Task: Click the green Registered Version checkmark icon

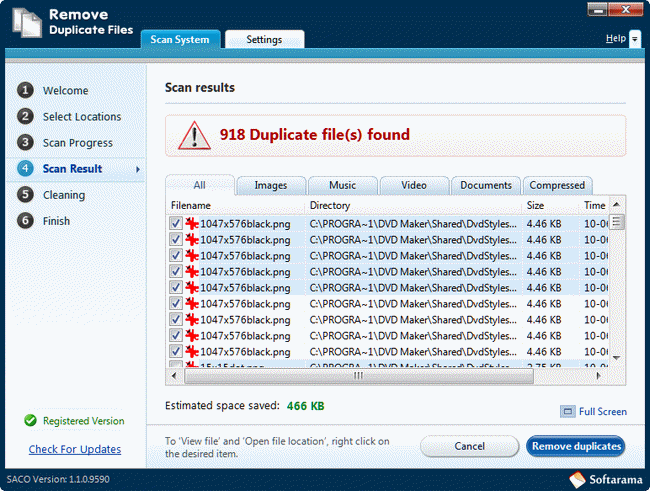Action: (x=30, y=421)
